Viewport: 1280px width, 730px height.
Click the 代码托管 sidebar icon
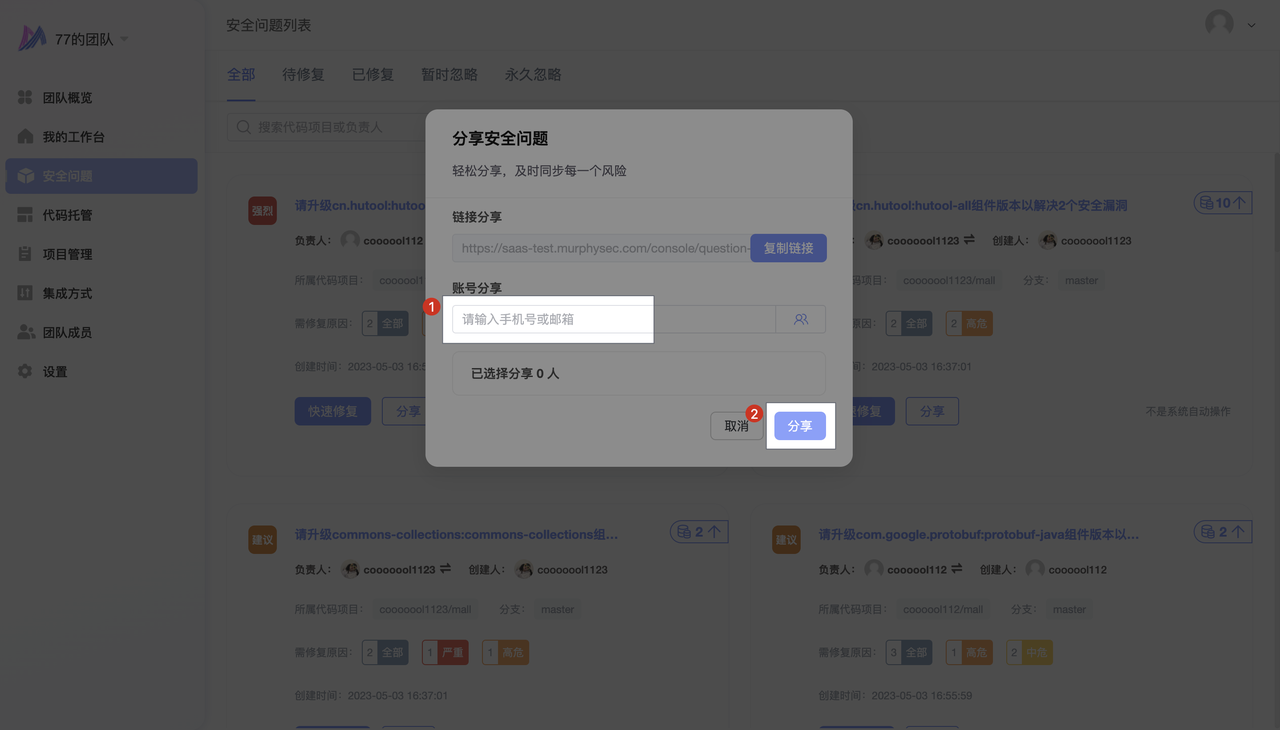click(x=26, y=215)
